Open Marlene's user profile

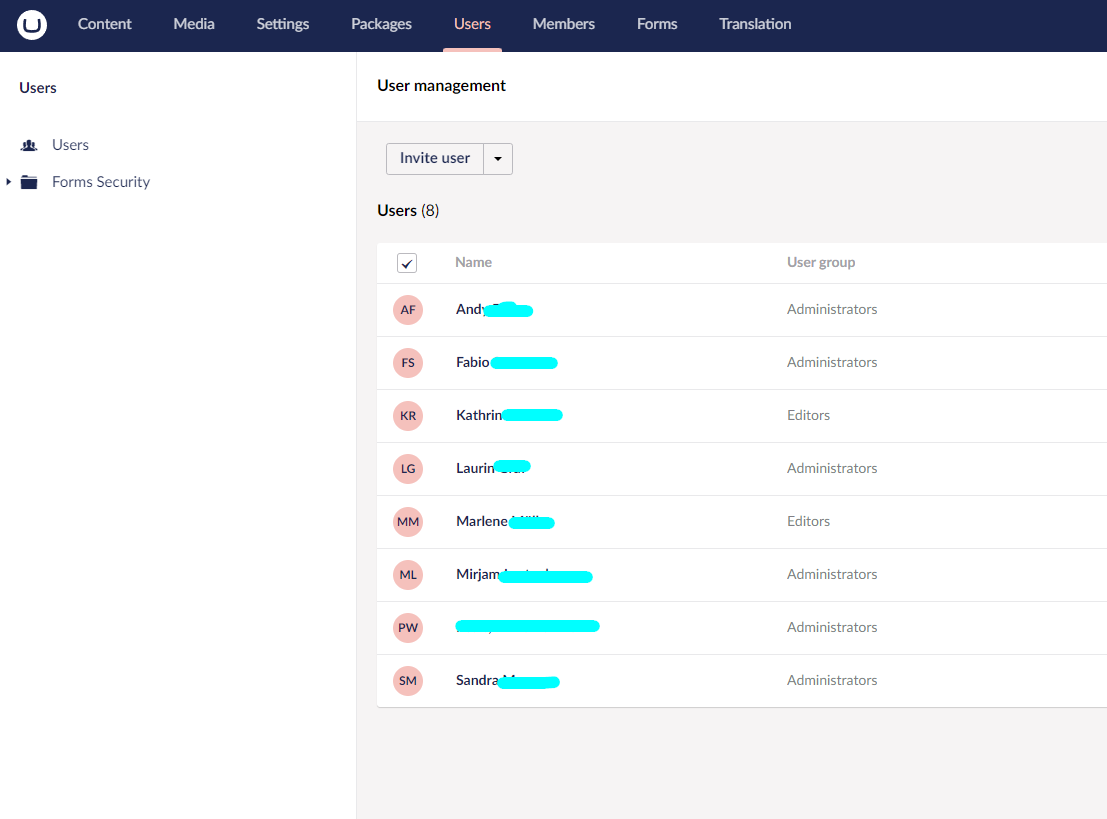coord(482,522)
